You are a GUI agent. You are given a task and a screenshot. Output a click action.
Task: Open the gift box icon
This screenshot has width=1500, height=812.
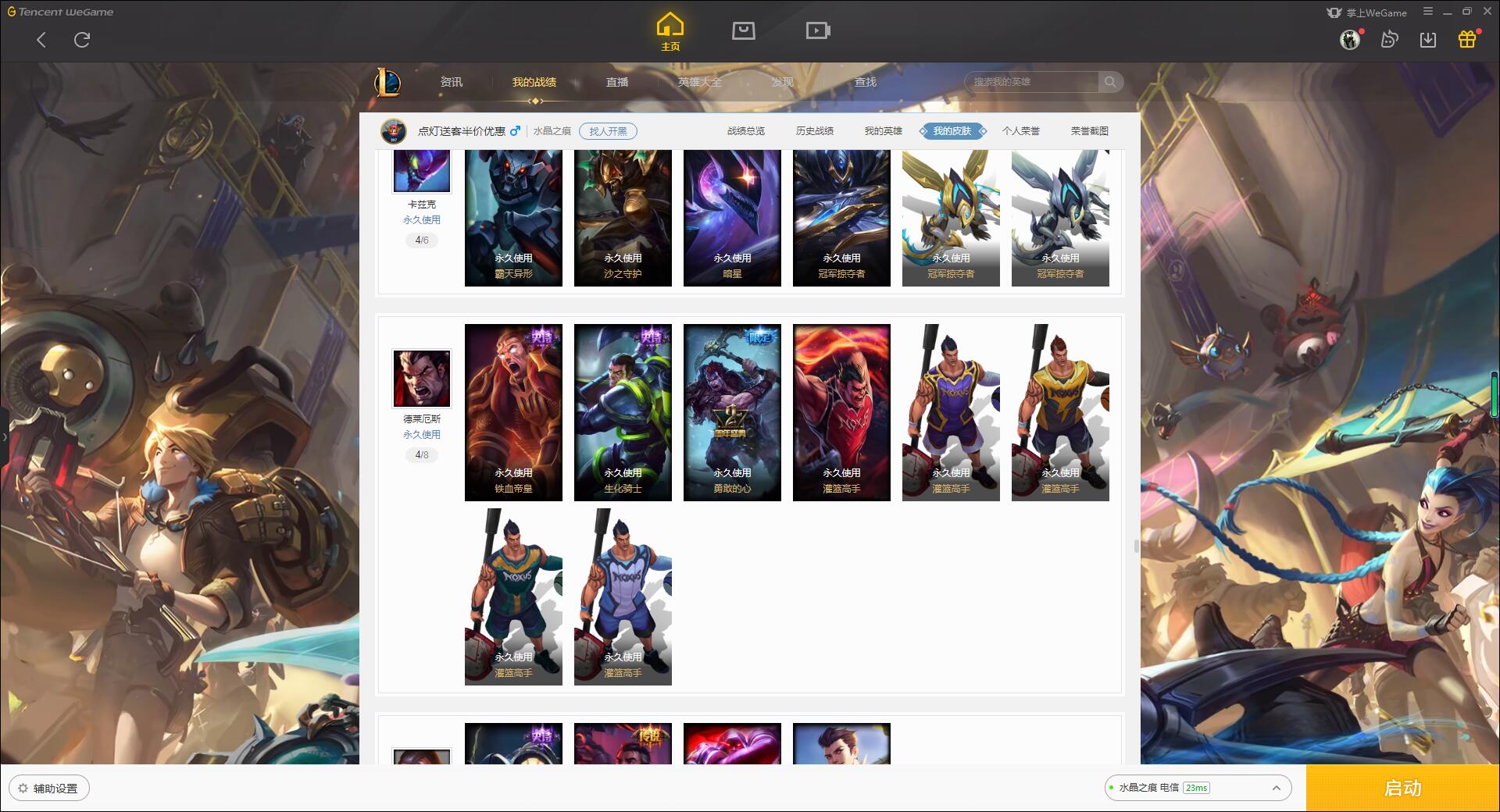pyautogui.click(x=1467, y=39)
